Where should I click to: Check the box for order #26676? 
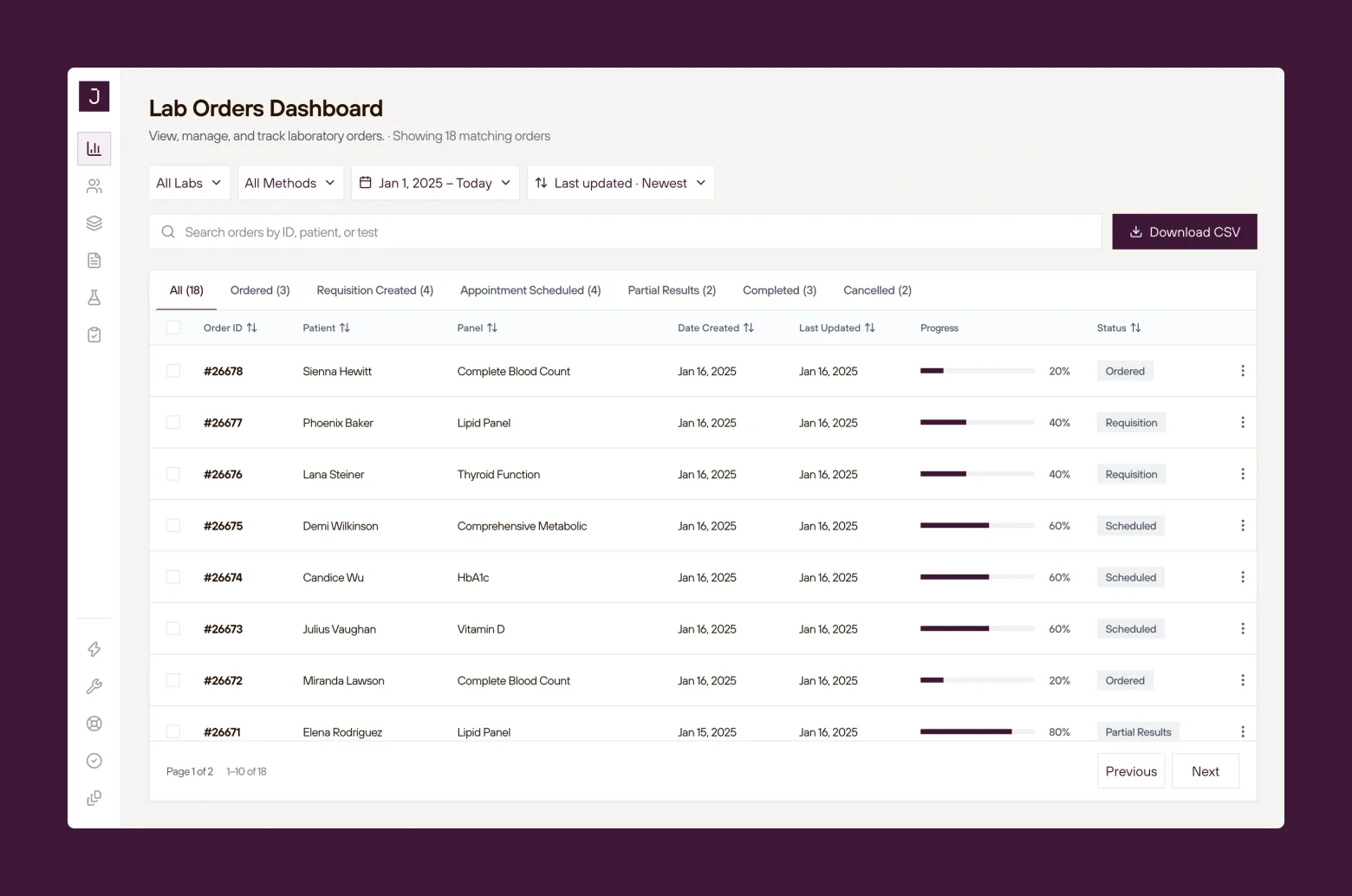point(173,475)
